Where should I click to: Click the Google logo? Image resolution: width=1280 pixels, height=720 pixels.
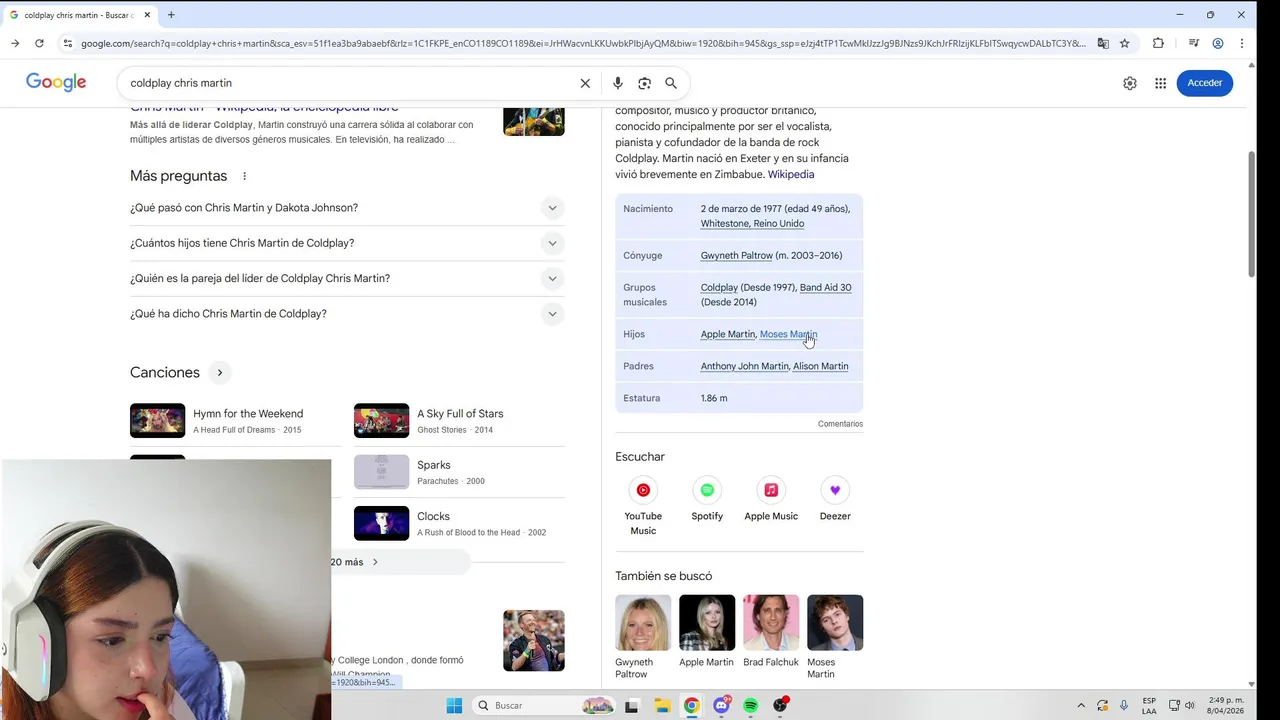[56, 82]
